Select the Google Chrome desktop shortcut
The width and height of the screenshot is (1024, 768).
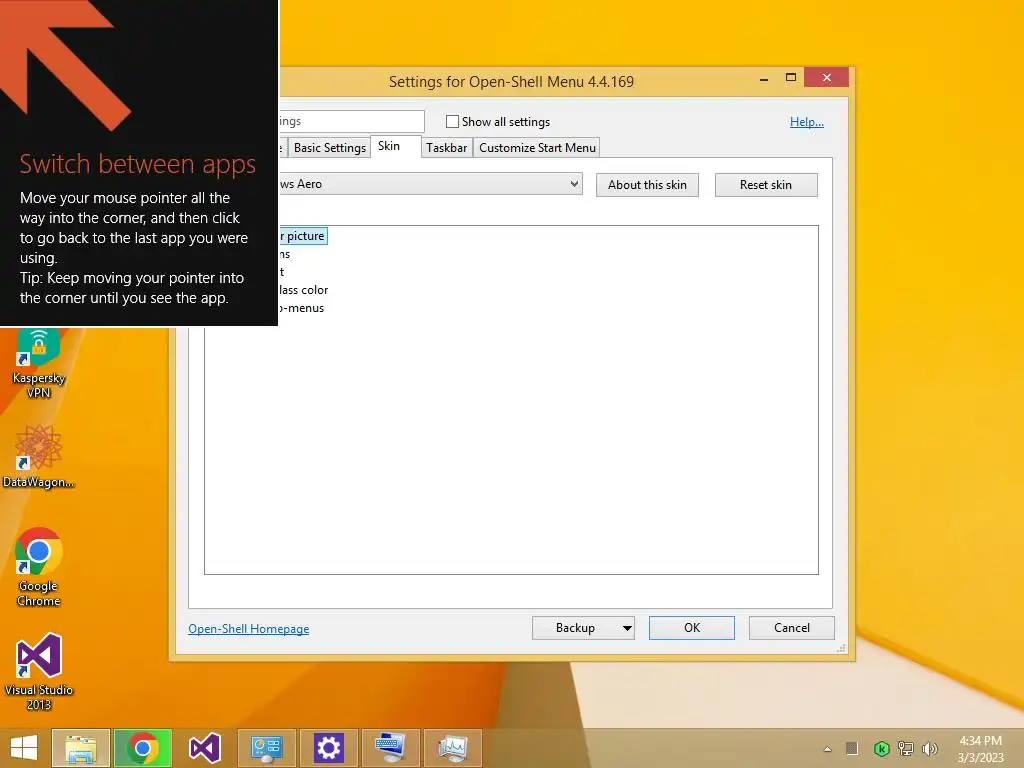click(39, 567)
